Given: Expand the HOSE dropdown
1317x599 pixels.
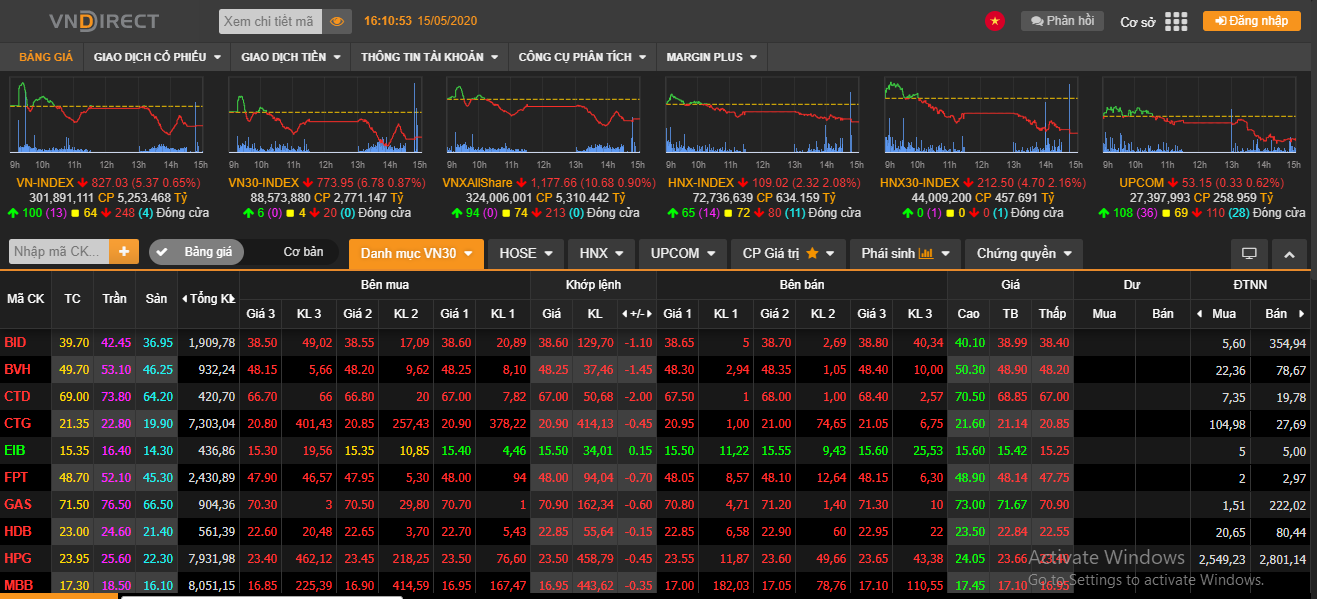Looking at the screenshot, I should click(525, 253).
